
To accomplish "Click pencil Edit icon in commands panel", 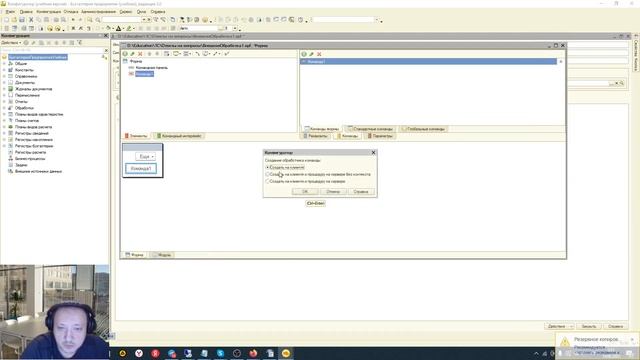I will pos(311,54).
